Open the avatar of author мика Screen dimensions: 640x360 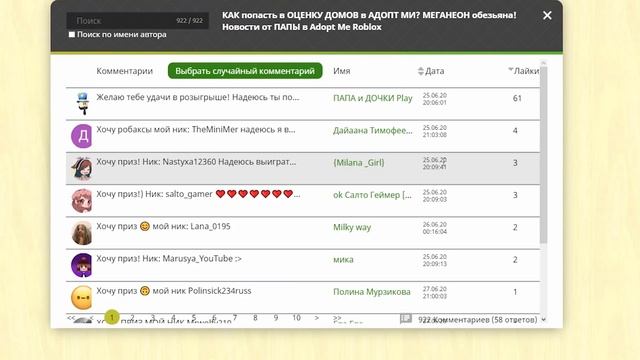(81, 265)
